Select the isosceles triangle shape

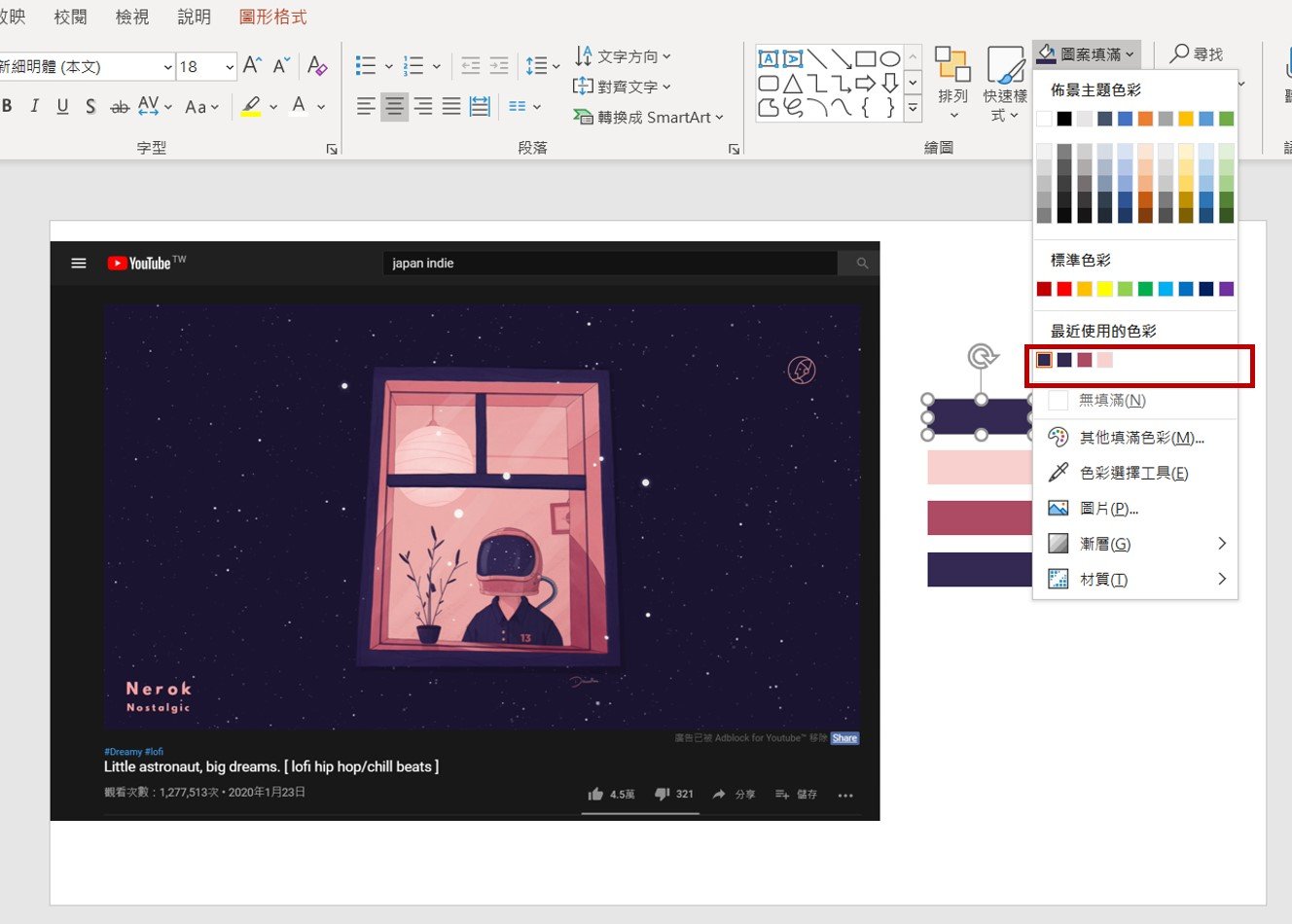coord(793,84)
